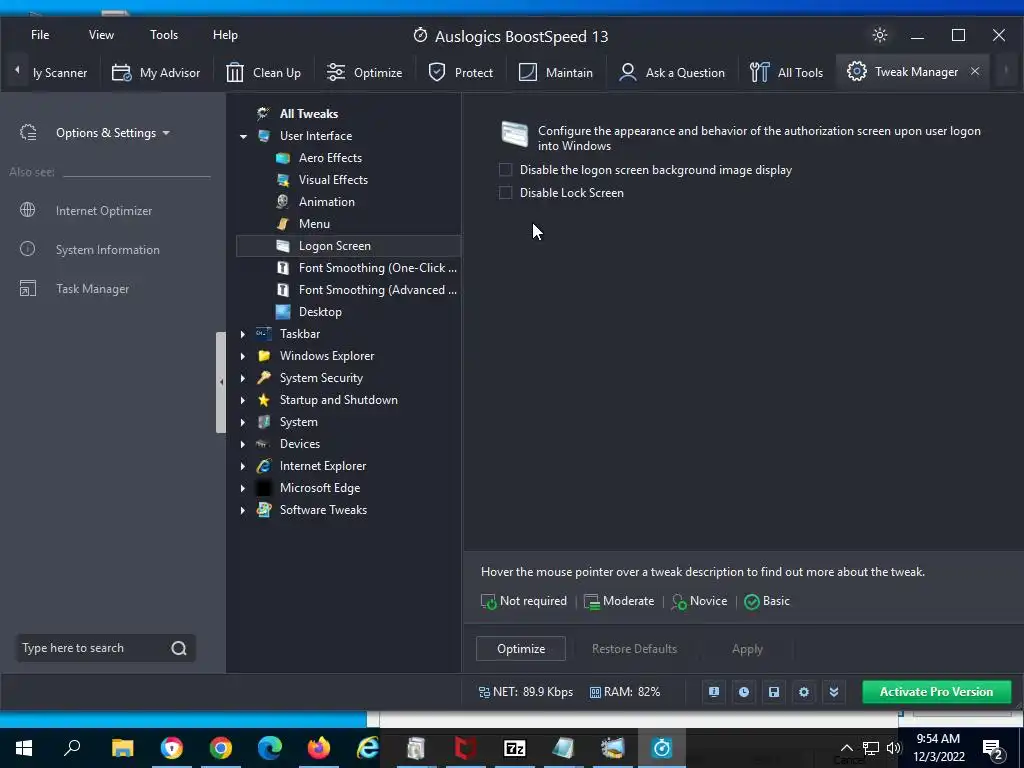Open the Help menu
Viewport: 1024px width, 768px height.
coord(225,35)
